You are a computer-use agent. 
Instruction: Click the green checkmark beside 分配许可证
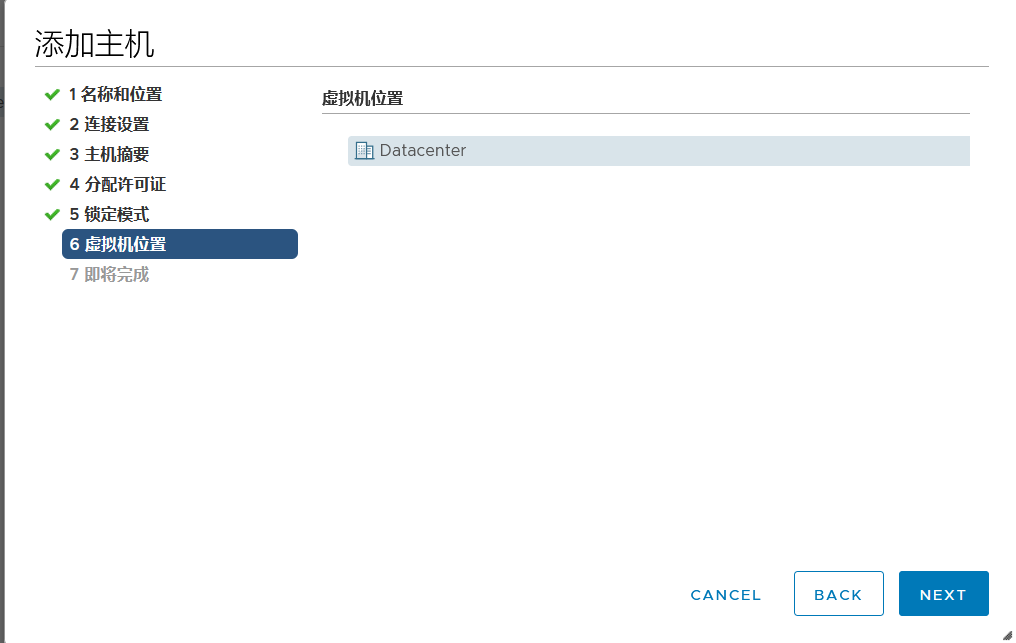click(52, 185)
